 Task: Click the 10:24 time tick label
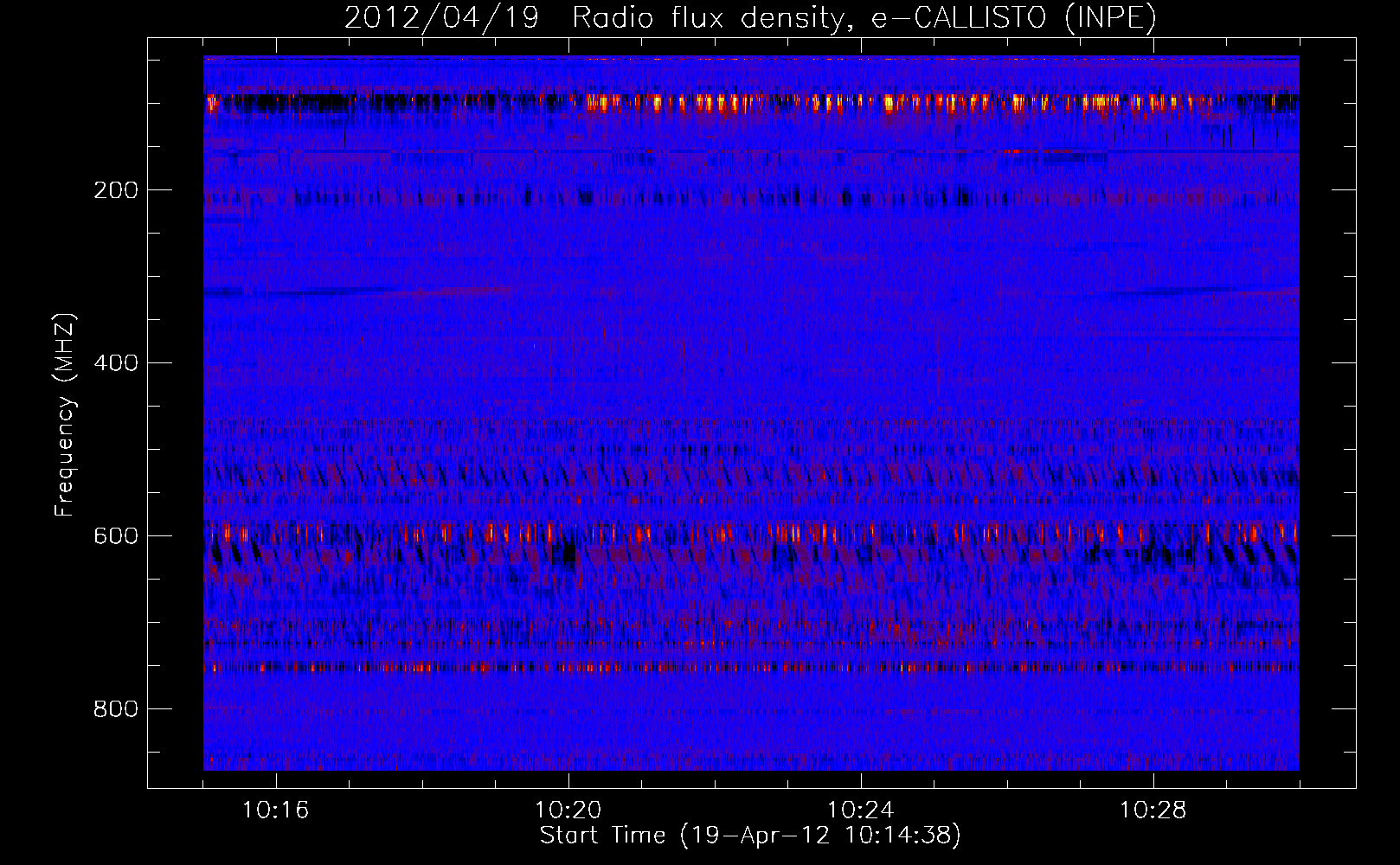point(861,811)
